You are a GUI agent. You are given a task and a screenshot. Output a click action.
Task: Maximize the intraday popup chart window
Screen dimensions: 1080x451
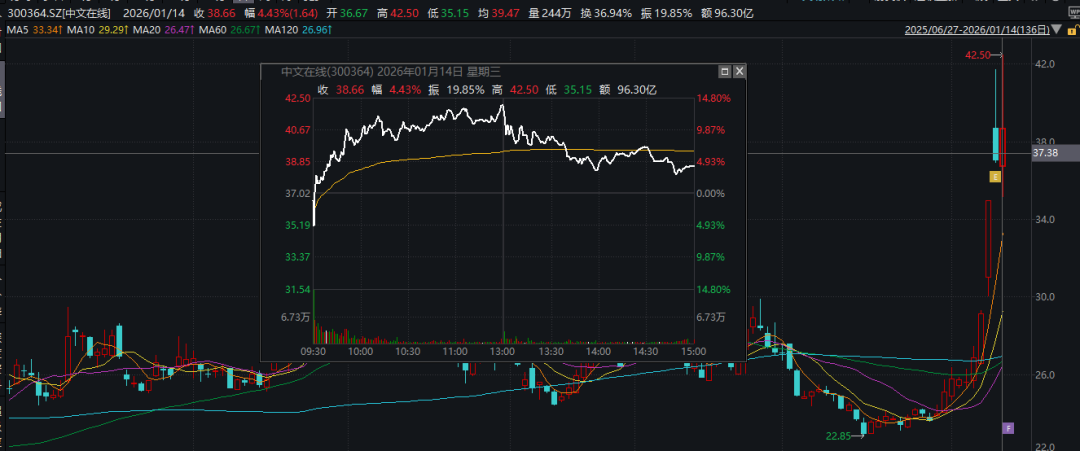pos(724,72)
